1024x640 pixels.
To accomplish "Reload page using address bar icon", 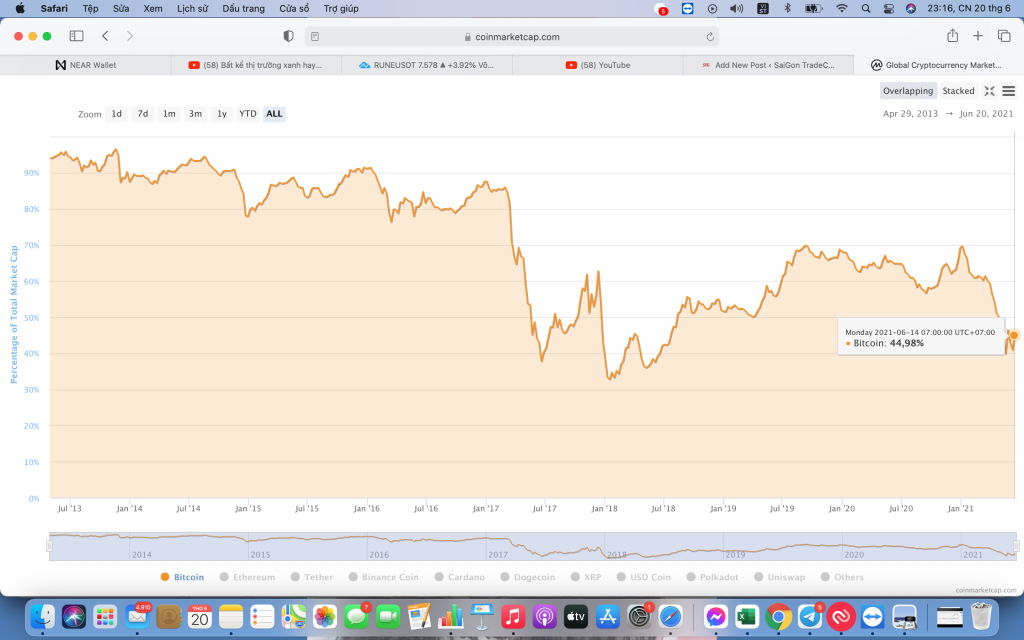I will click(x=710, y=37).
